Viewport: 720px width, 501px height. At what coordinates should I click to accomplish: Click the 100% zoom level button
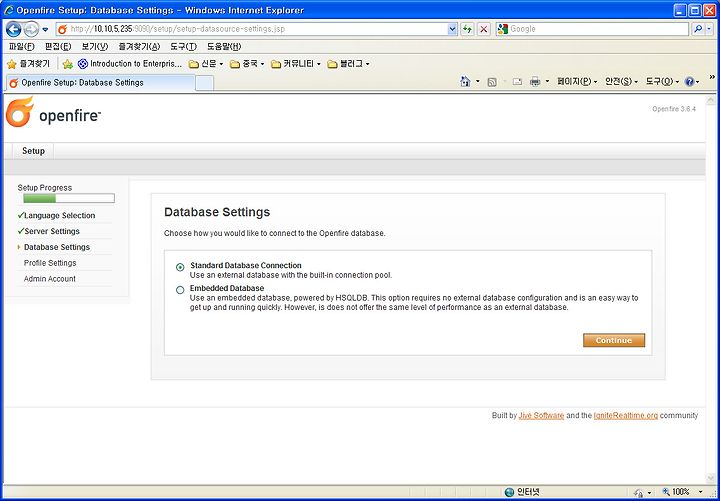[676, 492]
